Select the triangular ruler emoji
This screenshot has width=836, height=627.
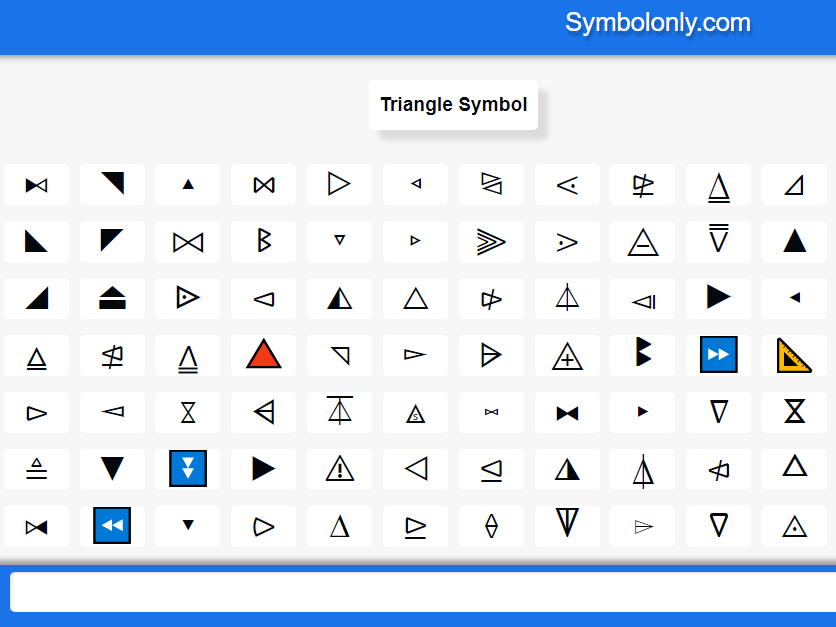pyautogui.click(x=794, y=354)
